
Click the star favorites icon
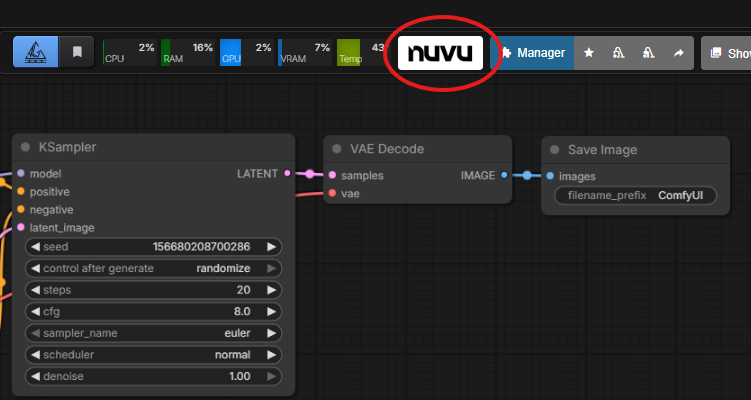click(x=589, y=53)
